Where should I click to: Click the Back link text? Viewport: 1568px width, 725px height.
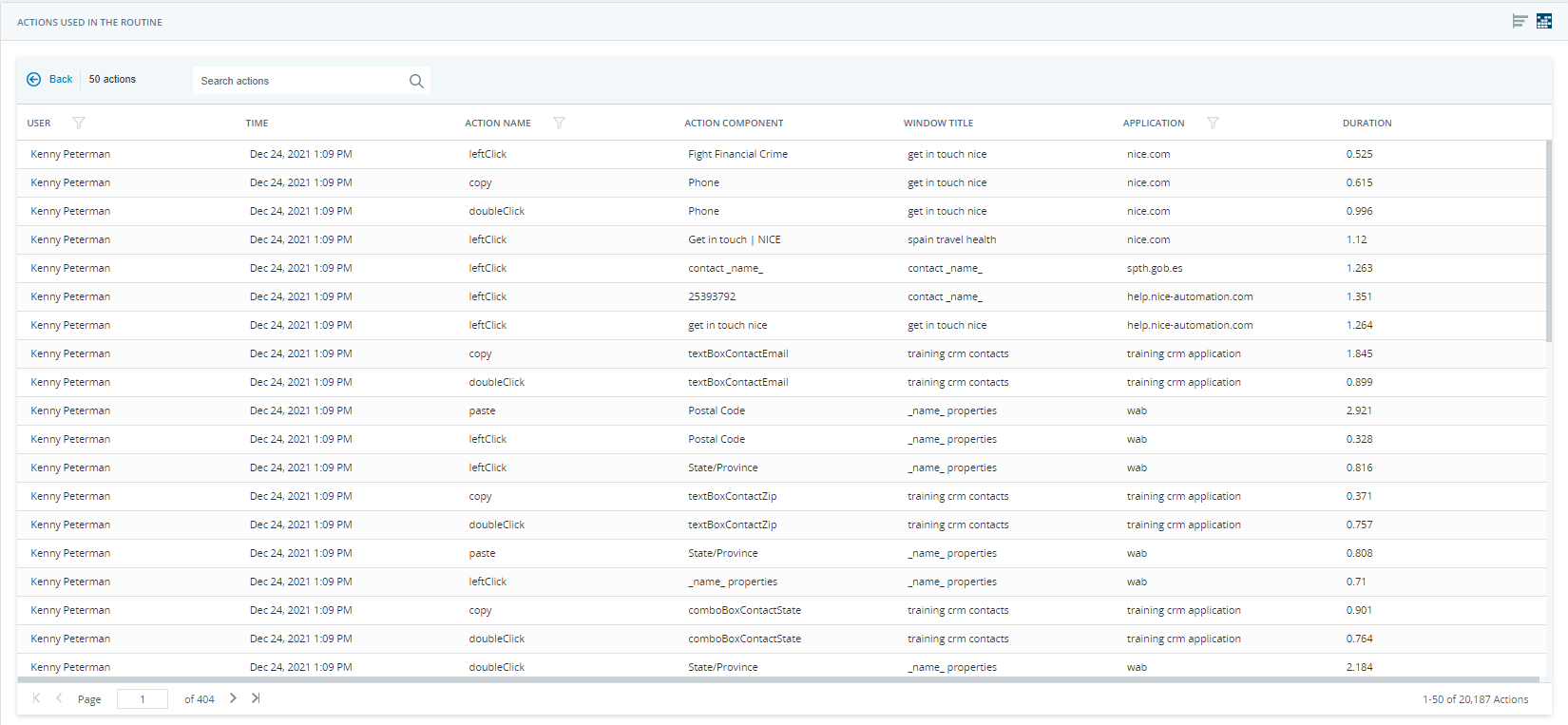tap(61, 80)
